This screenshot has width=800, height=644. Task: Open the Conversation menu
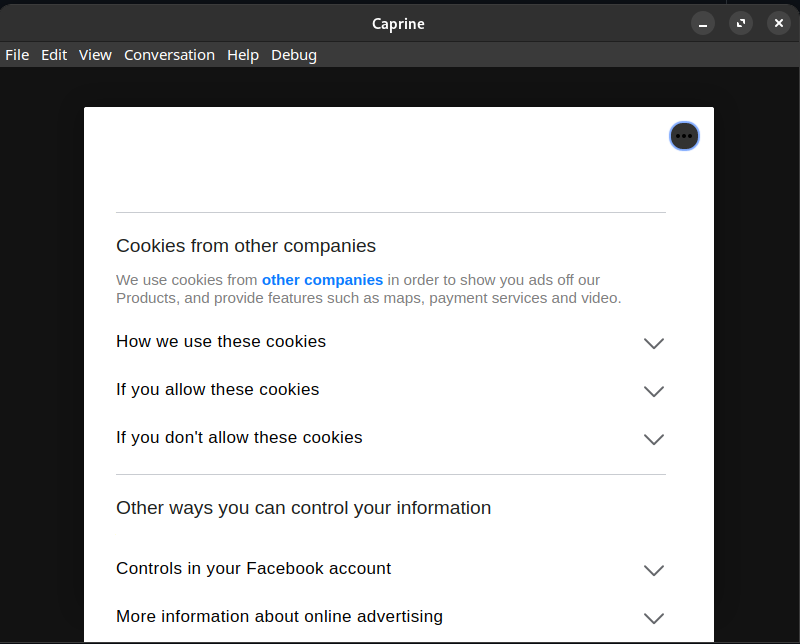[x=169, y=55]
